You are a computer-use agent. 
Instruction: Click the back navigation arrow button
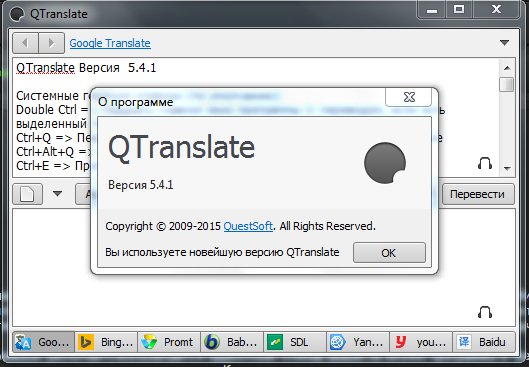(25, 43)
